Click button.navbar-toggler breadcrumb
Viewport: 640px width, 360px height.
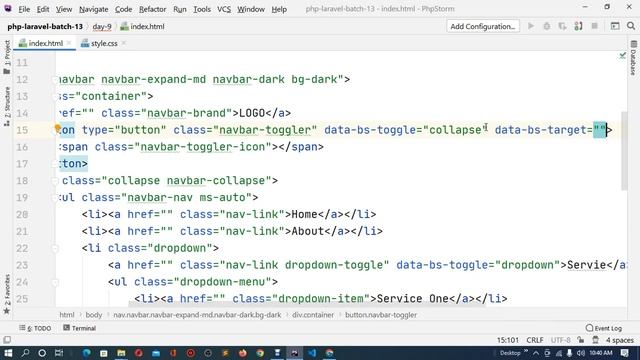tap(381, 315)
